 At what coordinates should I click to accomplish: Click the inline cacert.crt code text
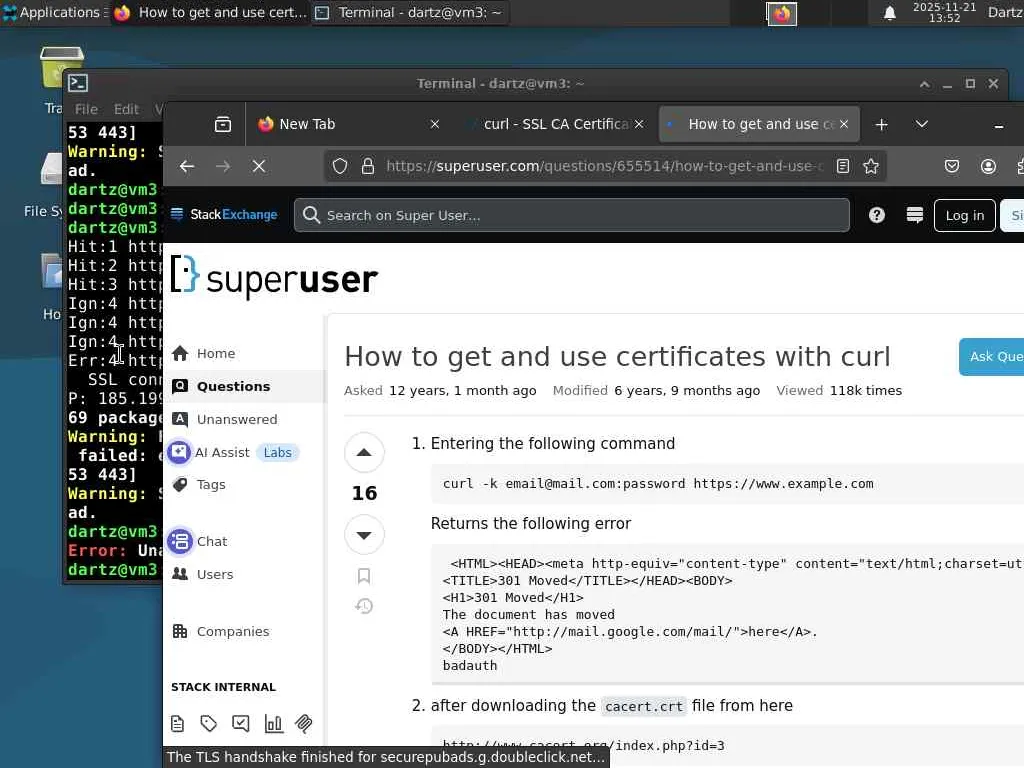[x=644, y=707]
